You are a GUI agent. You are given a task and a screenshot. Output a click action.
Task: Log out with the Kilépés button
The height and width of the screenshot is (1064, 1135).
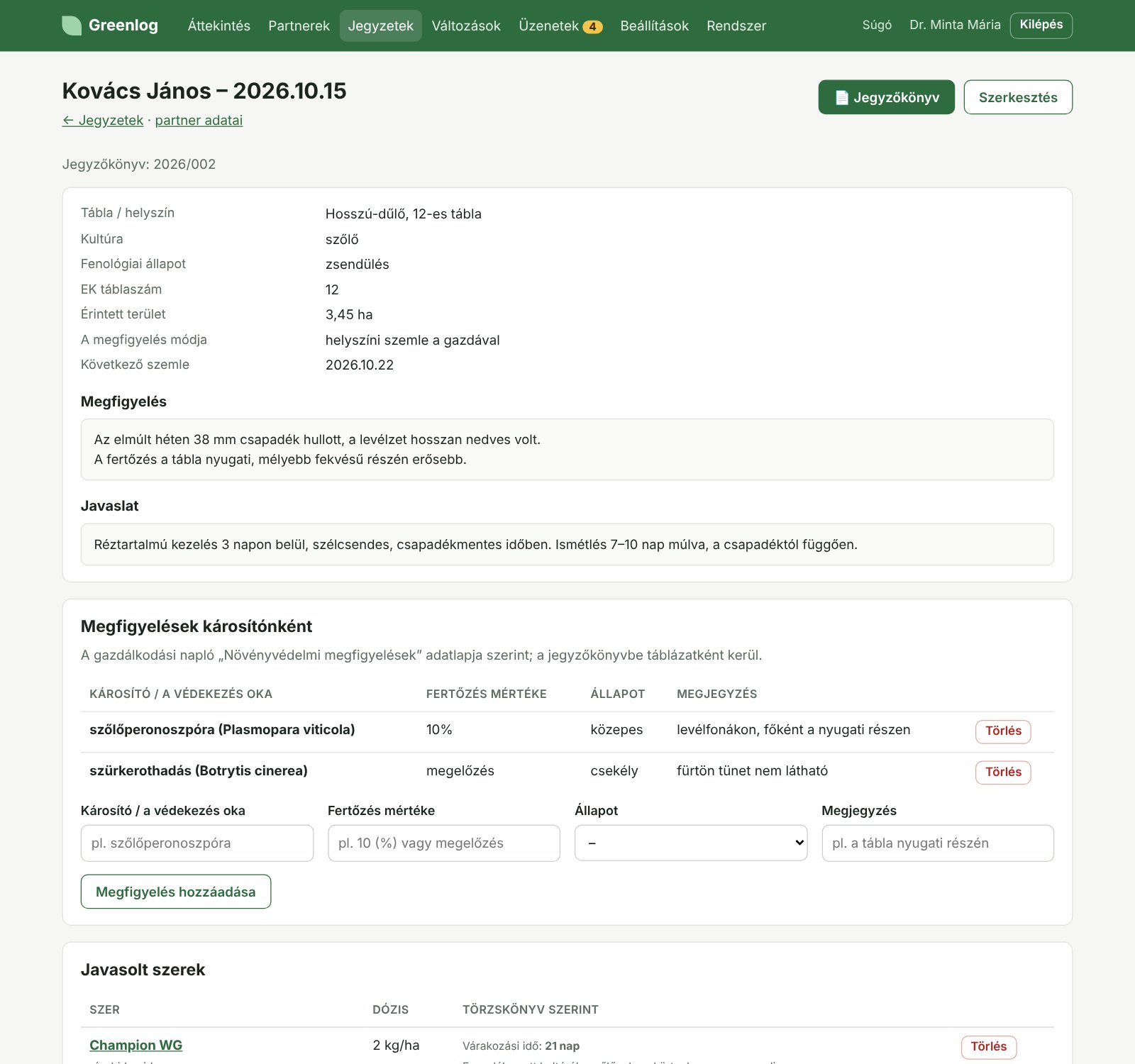pyautogui.click(x=1041, y=25)
